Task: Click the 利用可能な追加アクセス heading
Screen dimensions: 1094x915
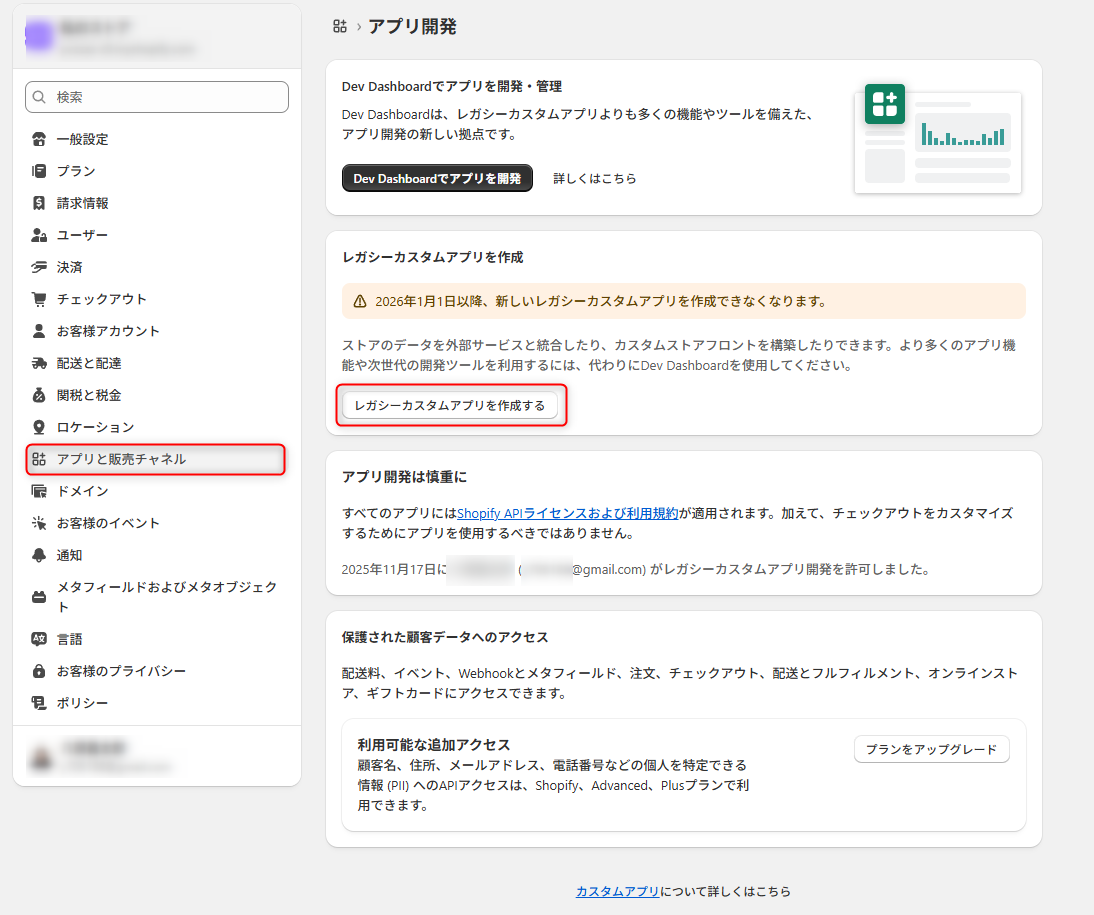Action: pos(434,745)
